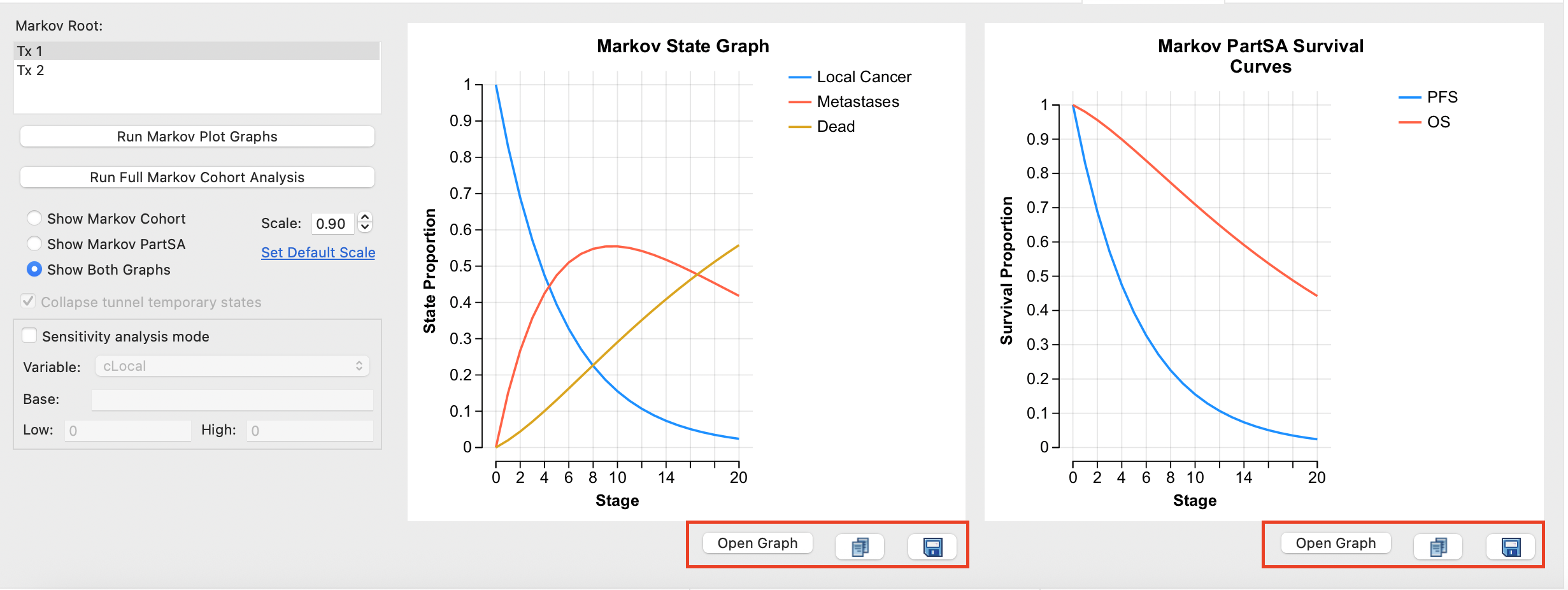Select Tx 2 in Markov Root list
Viewport: 1568px width, 590px height.
pyautogui.click(x=196, y=70)
